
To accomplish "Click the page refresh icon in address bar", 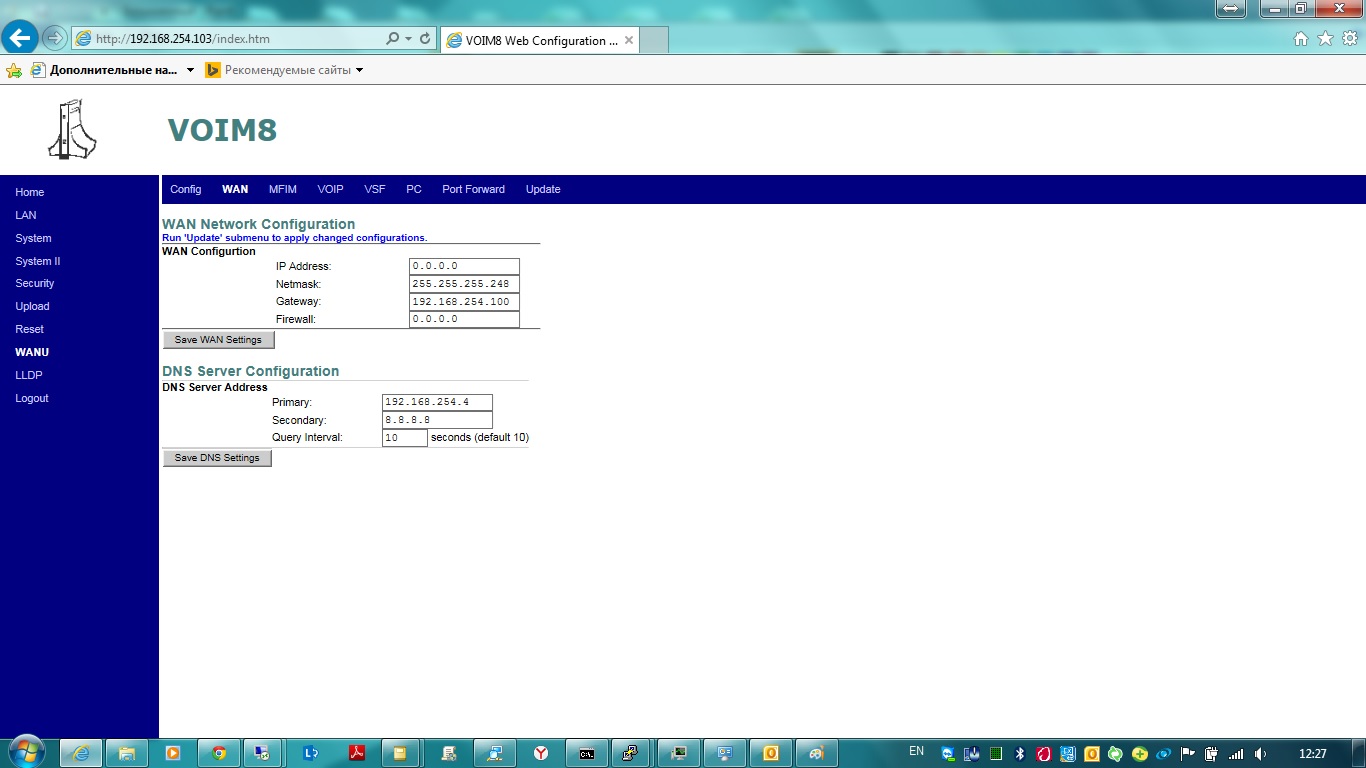I will point(425,39).
